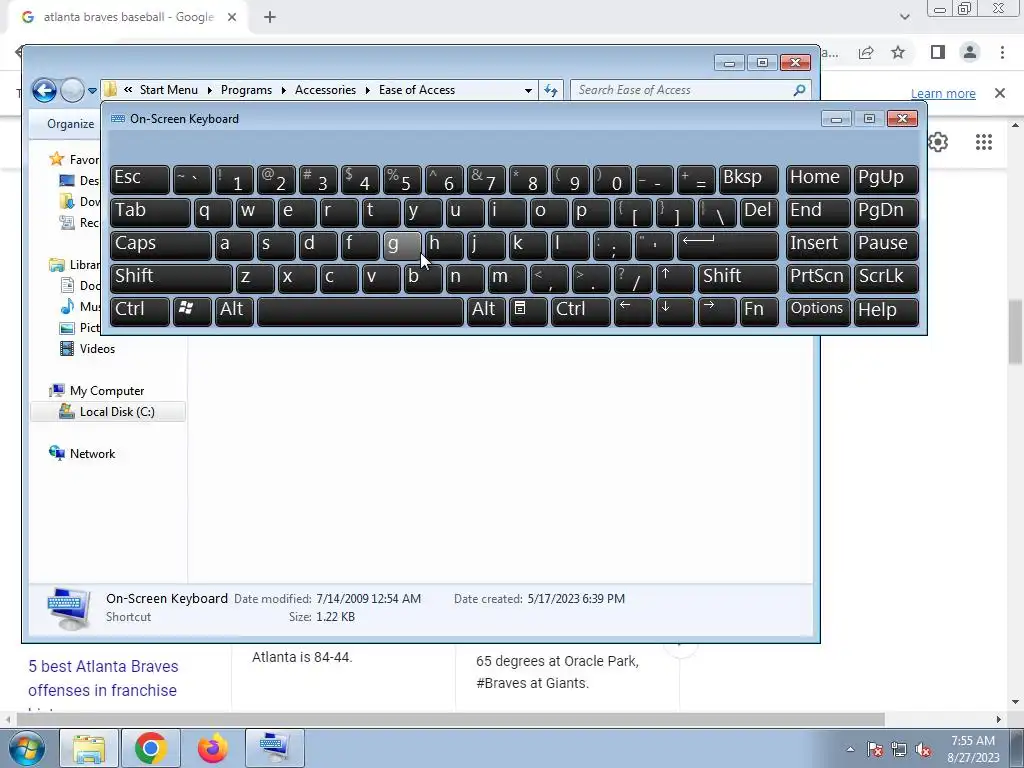Click Ease of Access in the address breadcrumb
This screenshot has width=1024, height=768.
click(417, 90)
